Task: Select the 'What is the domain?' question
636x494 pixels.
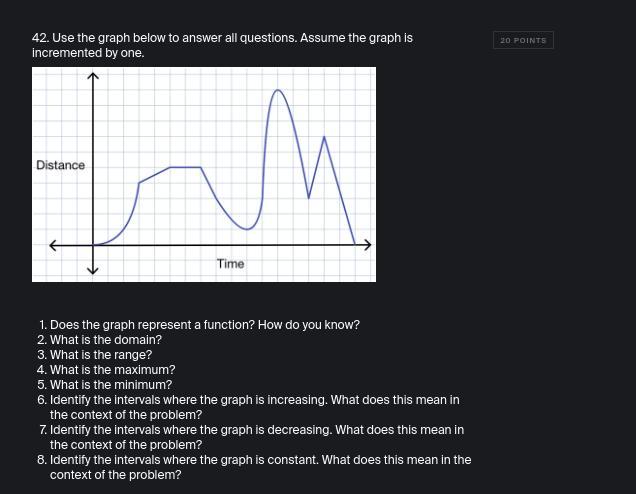Action: pyautogui.click(x=99, y=340)
